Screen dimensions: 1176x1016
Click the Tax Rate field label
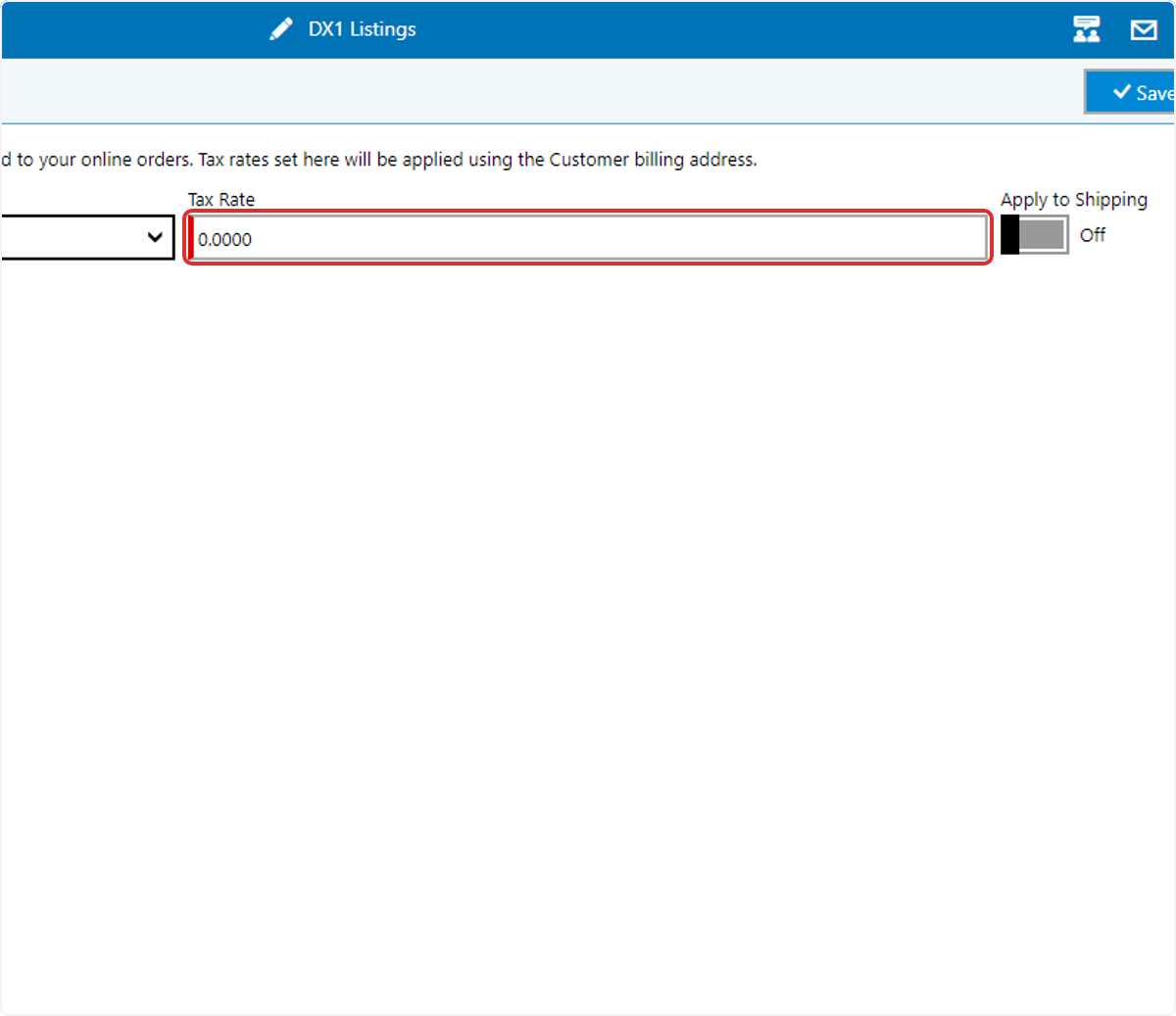pyautogui.click(x=221, y=200)
